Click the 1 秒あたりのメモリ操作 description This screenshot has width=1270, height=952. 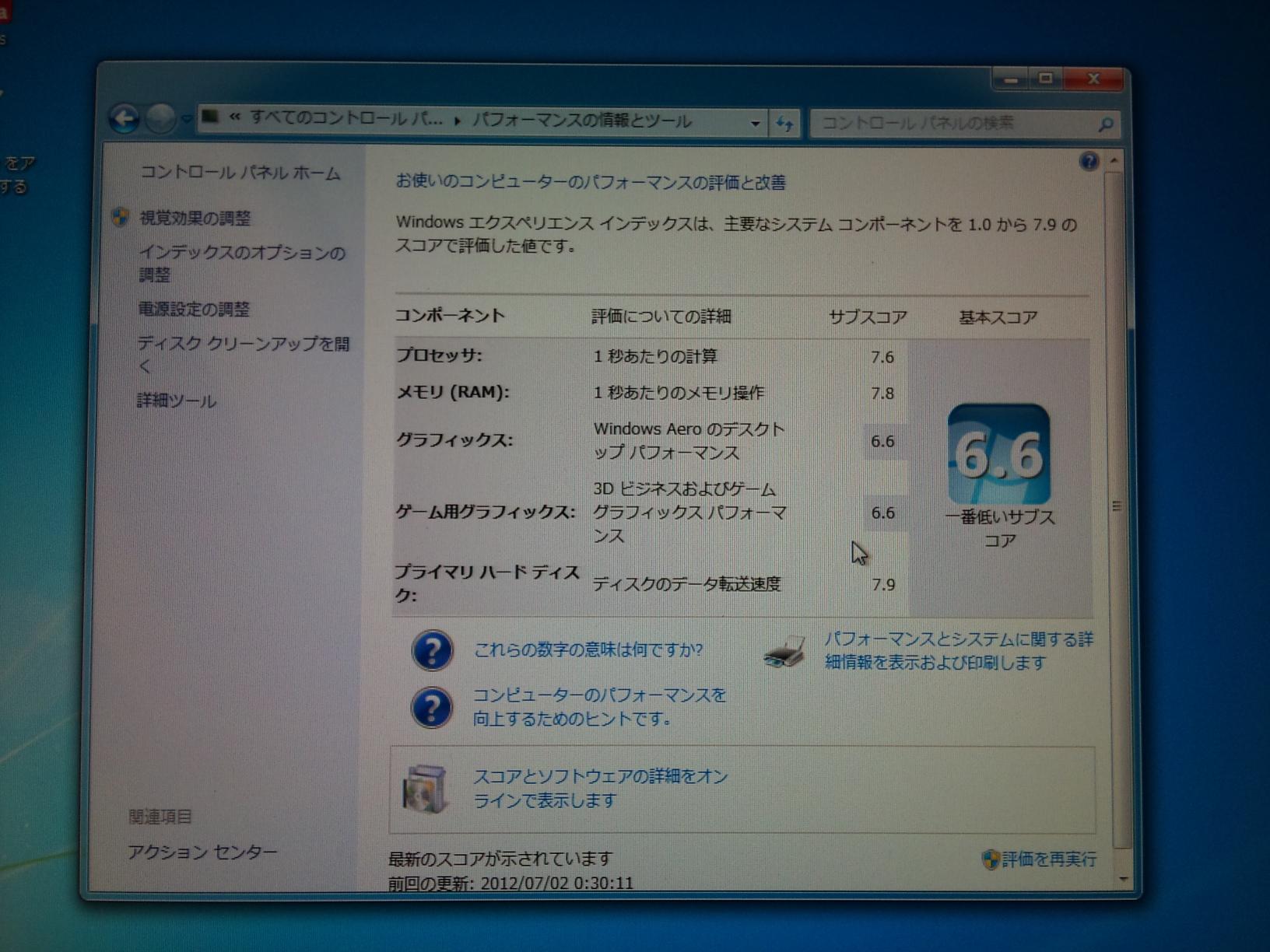click(679, 393)
